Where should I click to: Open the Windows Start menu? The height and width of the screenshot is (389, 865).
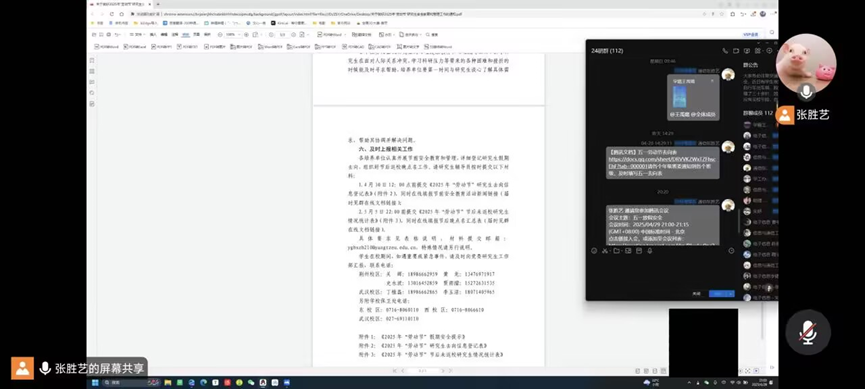pyautogui.click(x=94, y=382)
